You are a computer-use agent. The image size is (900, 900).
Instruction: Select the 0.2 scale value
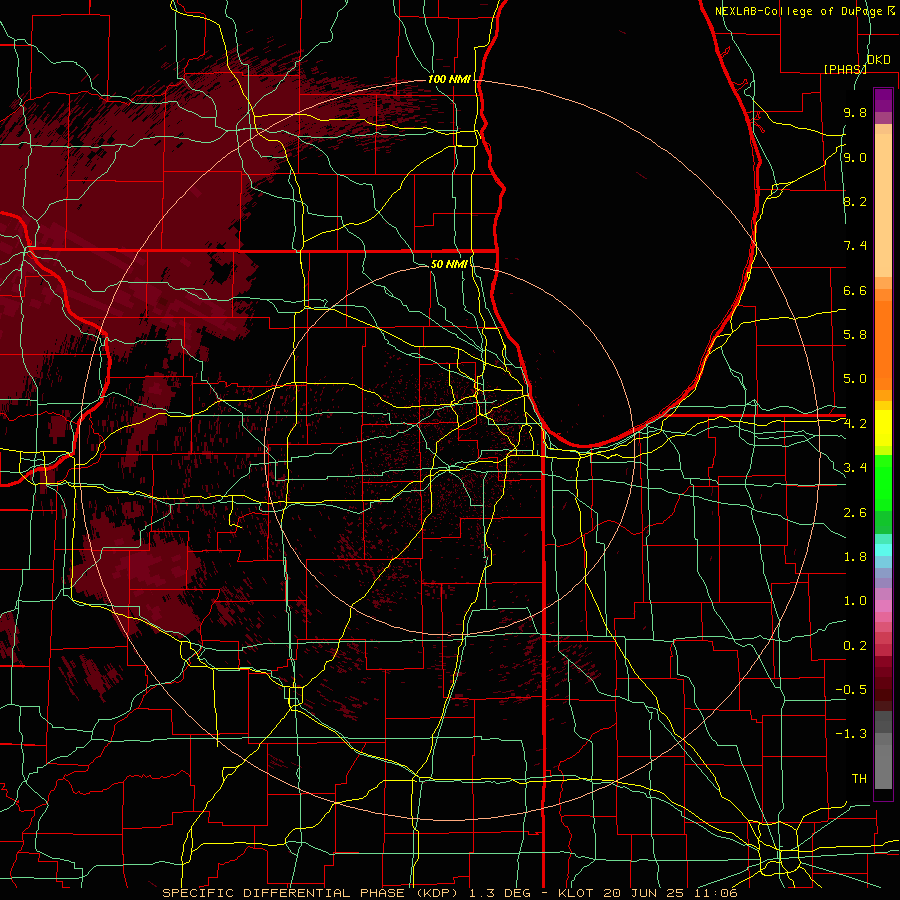(855, 646)
